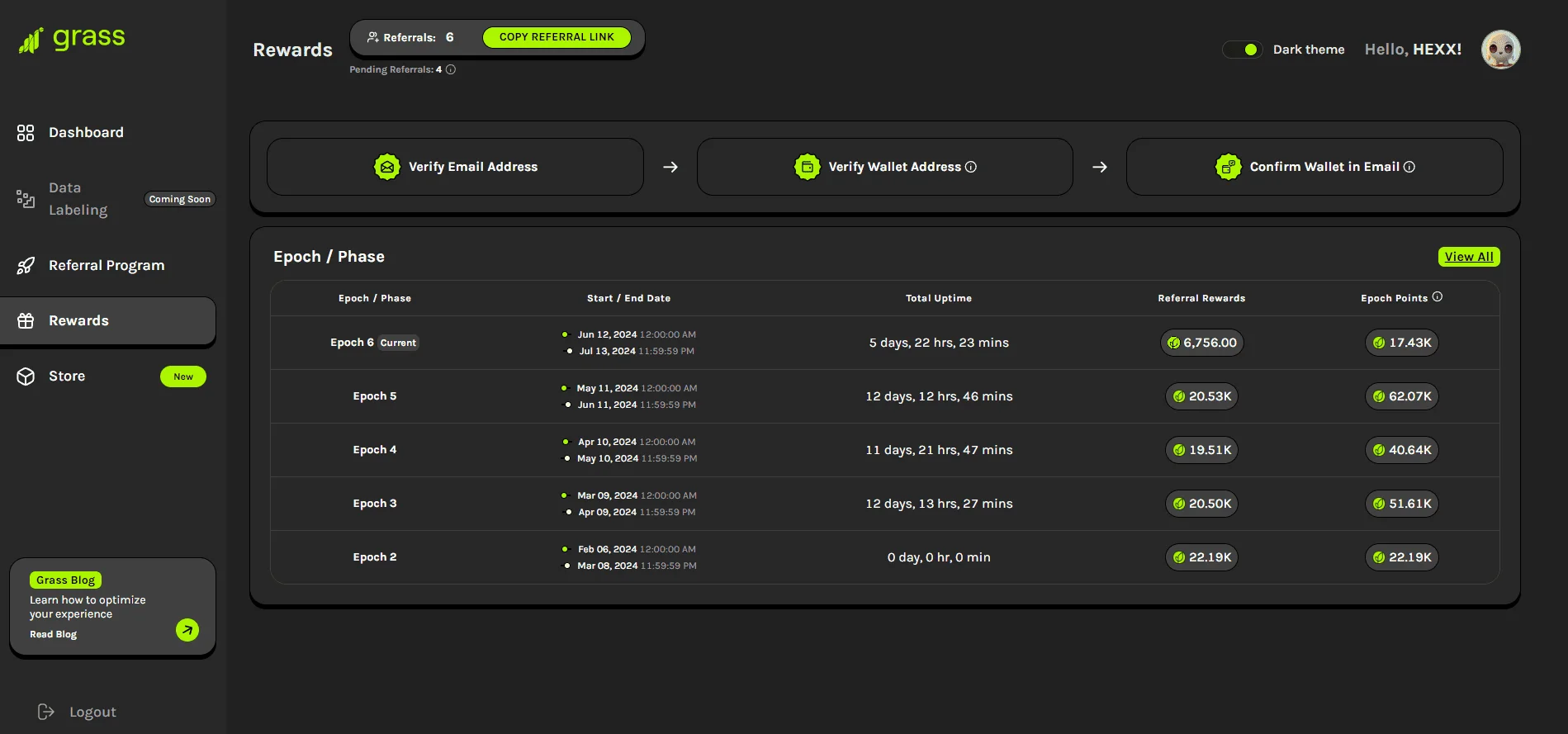1568x734 pixels.
Task: Open the user avatar picture
Action: tap(1501, 50)
